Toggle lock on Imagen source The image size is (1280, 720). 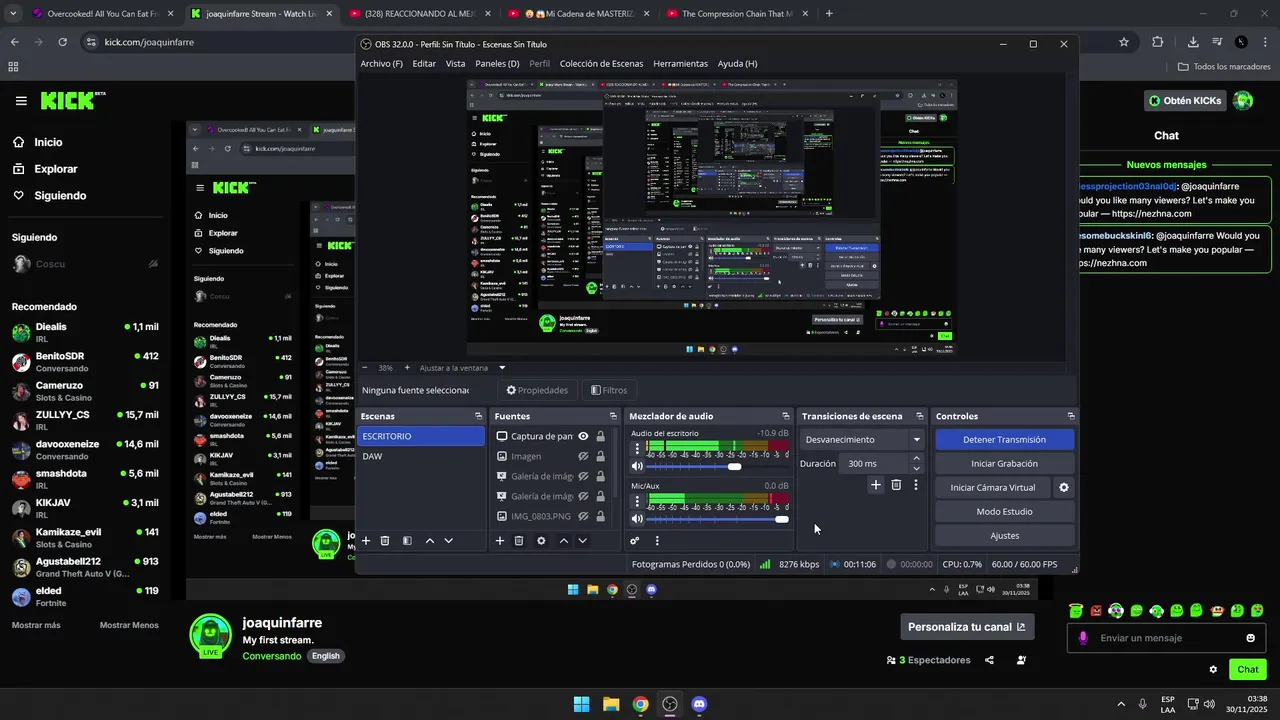[x=600, y=456]
